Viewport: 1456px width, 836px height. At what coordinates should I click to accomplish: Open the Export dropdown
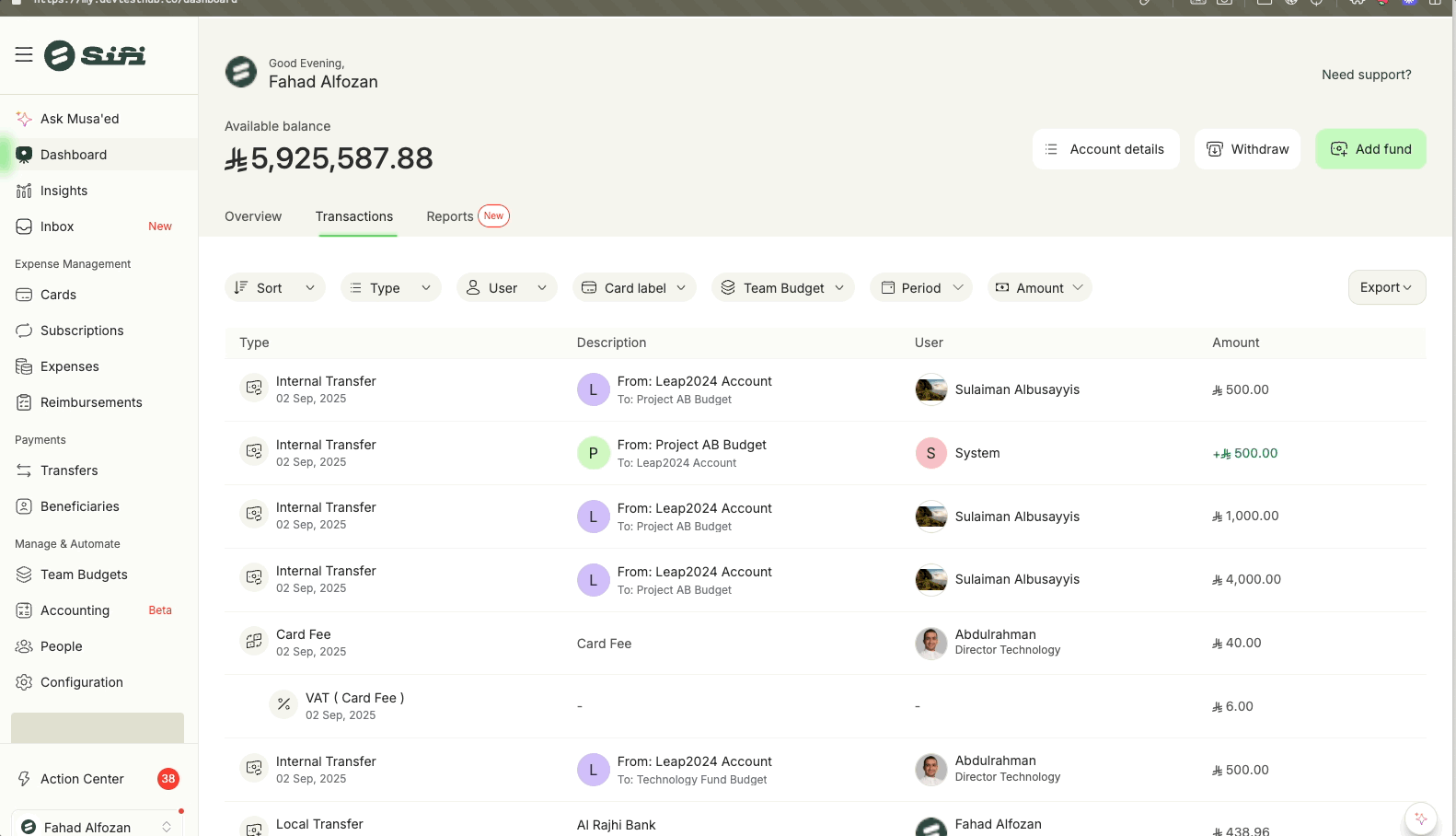point(1386,287)
